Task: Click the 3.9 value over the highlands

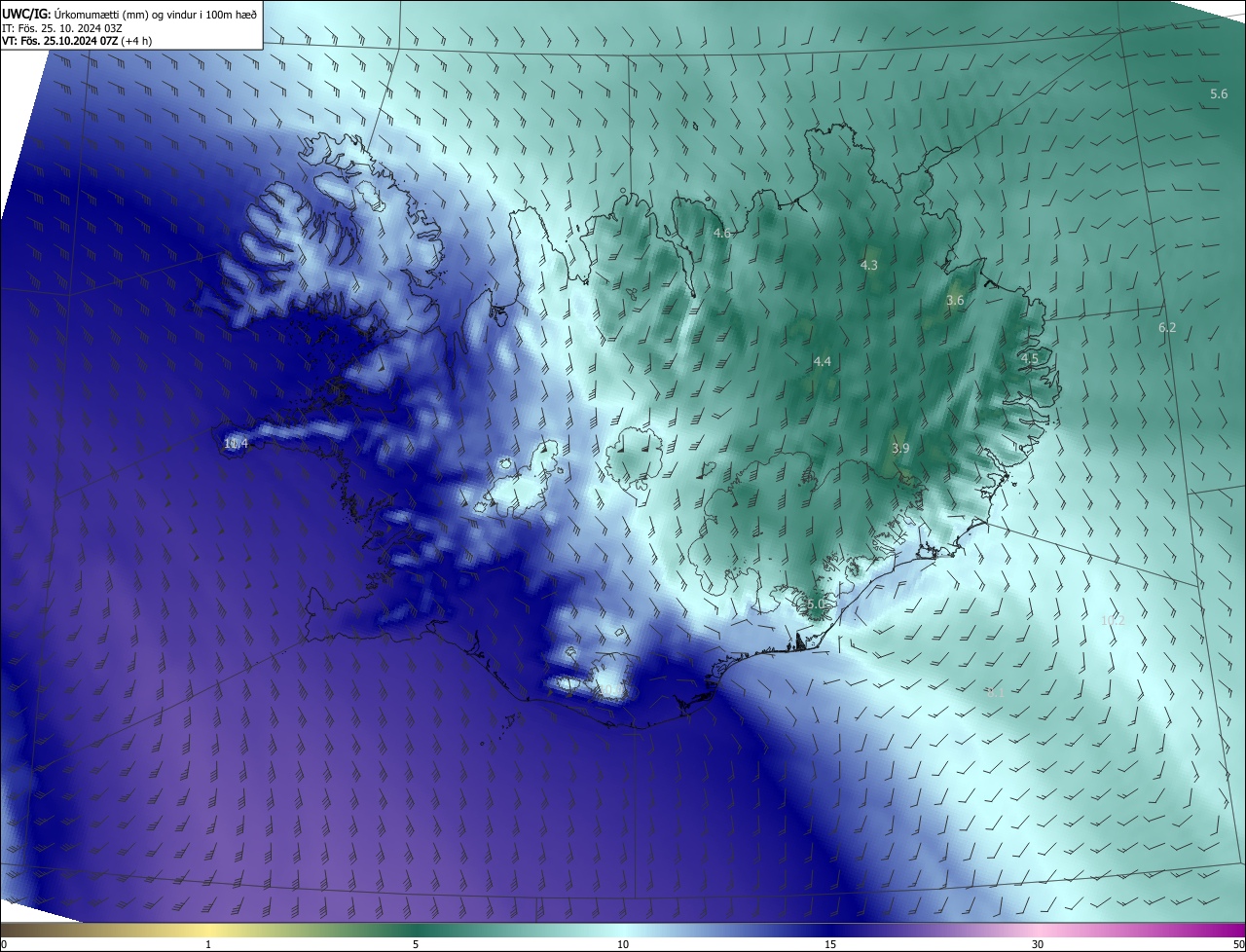Action: point(900,448)
